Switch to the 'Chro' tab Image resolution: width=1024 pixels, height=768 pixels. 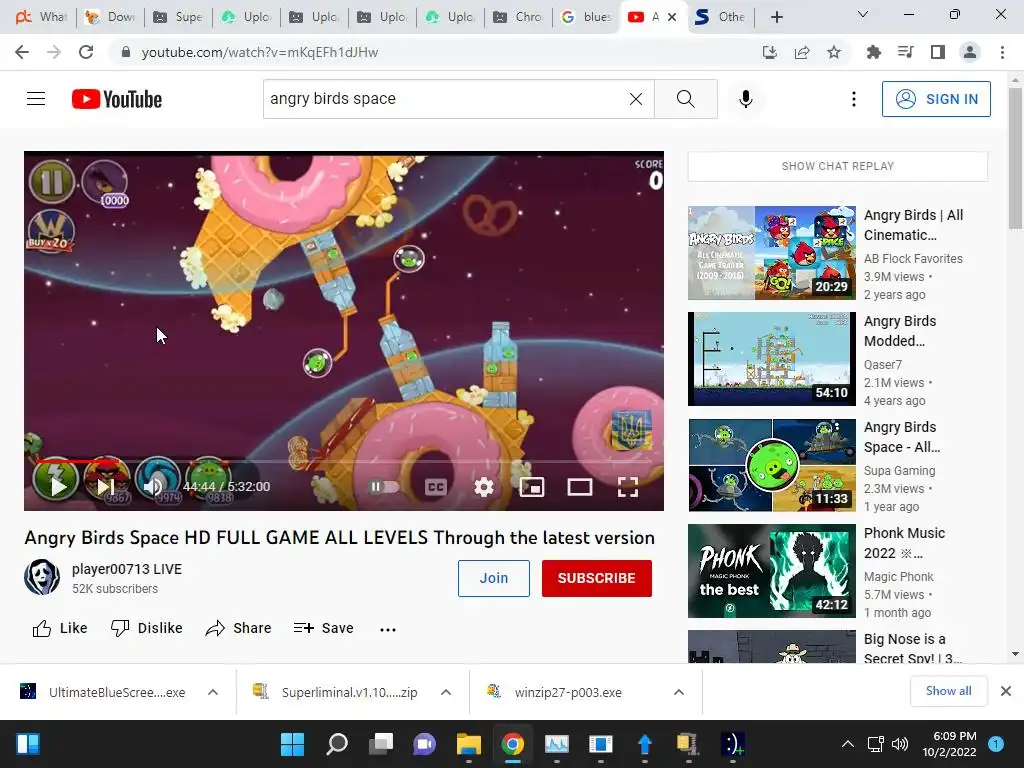(518, 17)
